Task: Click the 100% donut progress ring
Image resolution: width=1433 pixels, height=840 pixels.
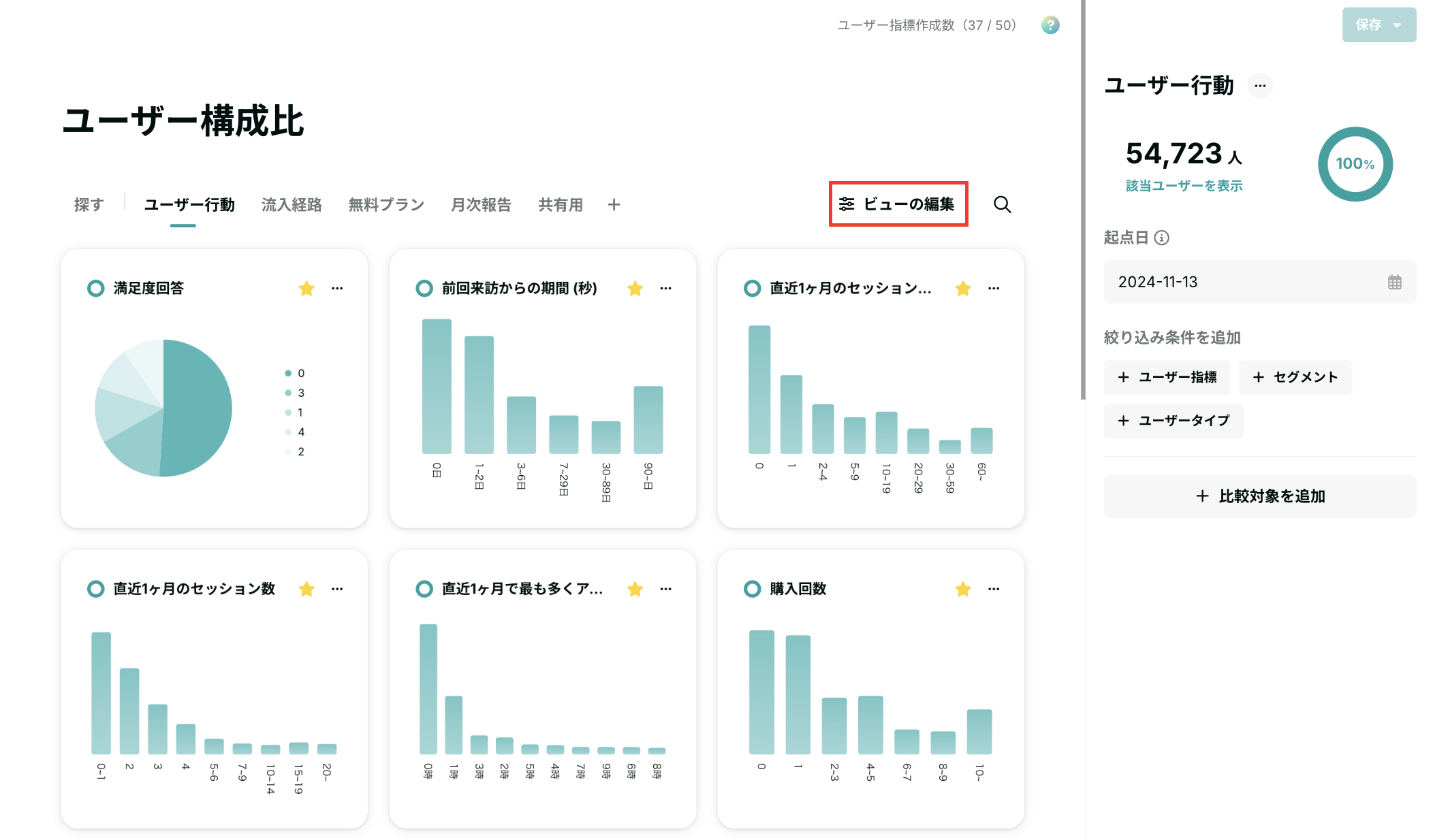Action: pos(1355,164)
